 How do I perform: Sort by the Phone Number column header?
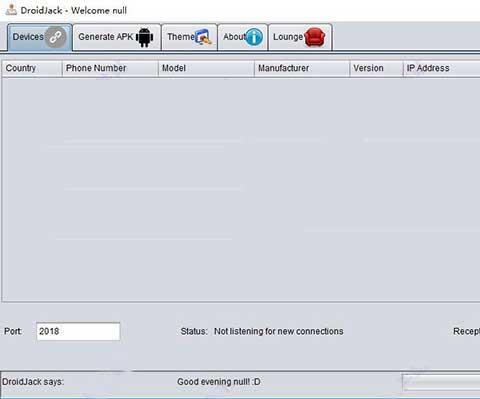110,68
